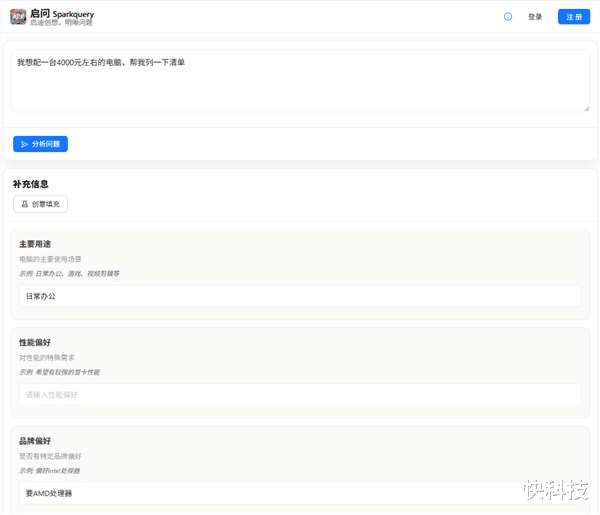Focus the 性能偏好 empty input field
The height and width of the screenshot is (515, 600).
coord(300,394)
